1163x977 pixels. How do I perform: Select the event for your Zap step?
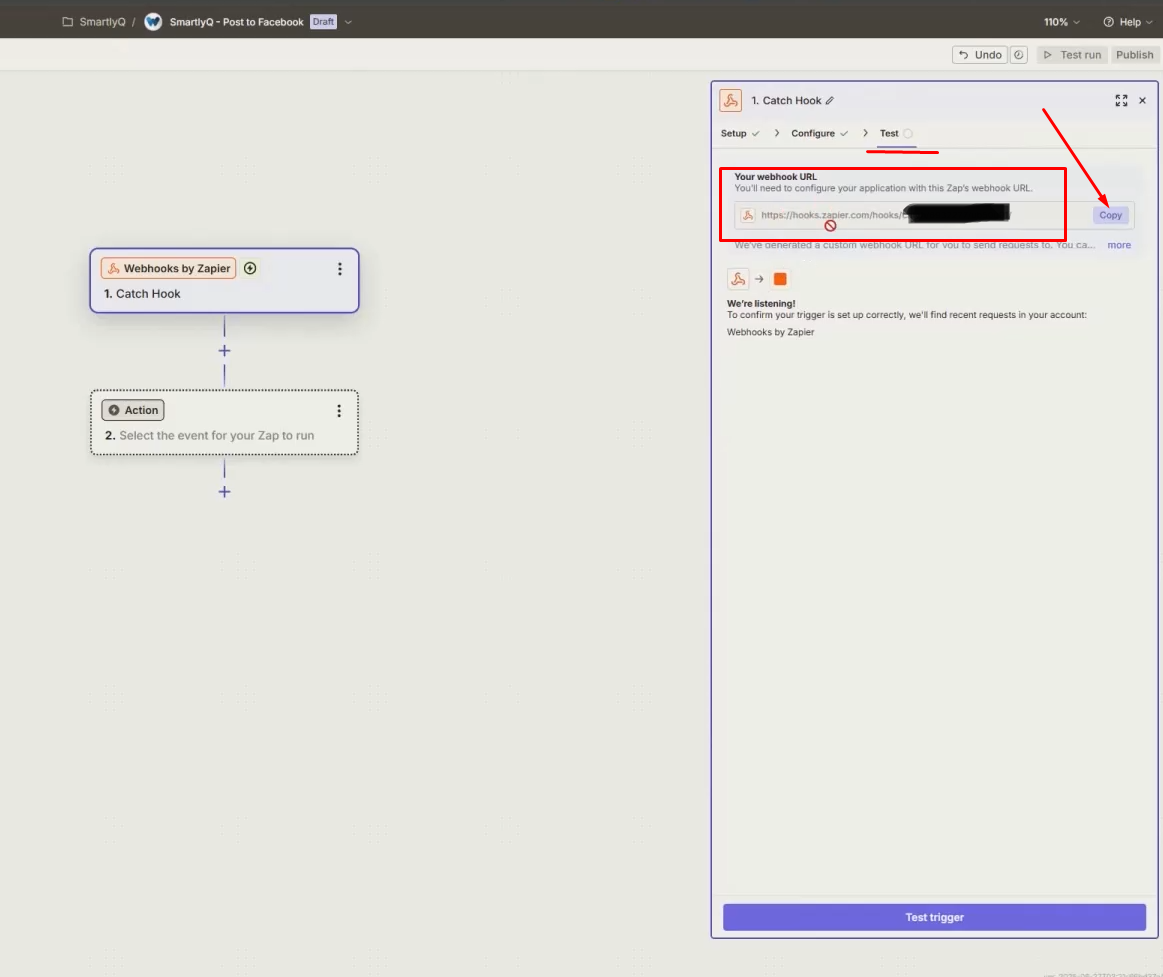(224, 422)
